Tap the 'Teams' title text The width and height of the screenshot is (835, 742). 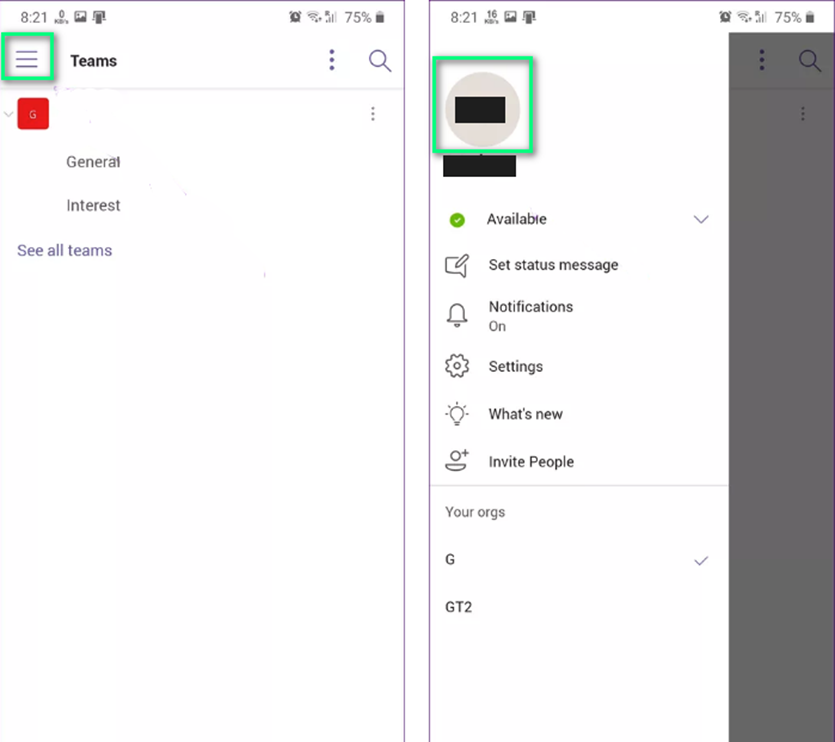click(x=94, y=61)
